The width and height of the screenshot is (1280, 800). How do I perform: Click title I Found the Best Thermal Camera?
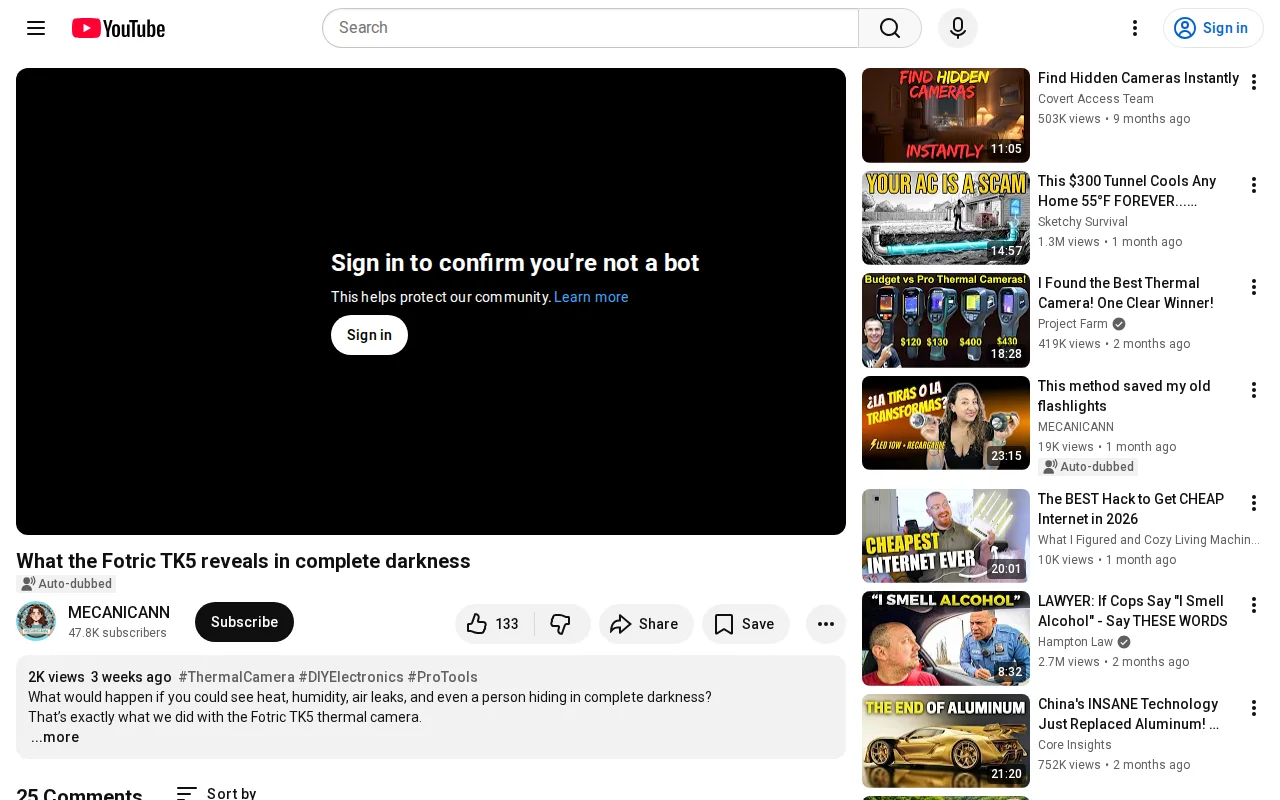pos(1126,293)
